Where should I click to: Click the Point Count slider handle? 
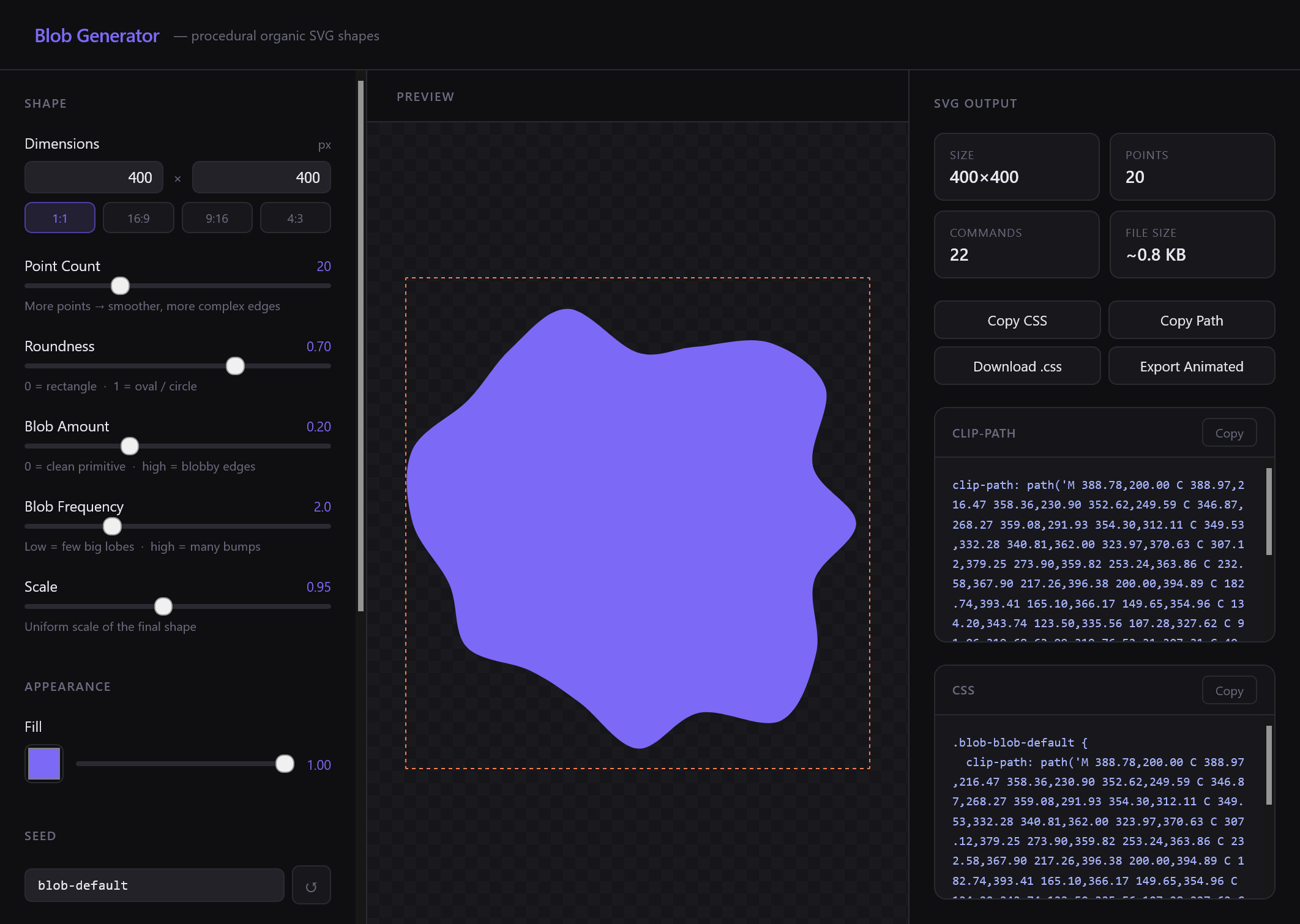pos(120,286)
